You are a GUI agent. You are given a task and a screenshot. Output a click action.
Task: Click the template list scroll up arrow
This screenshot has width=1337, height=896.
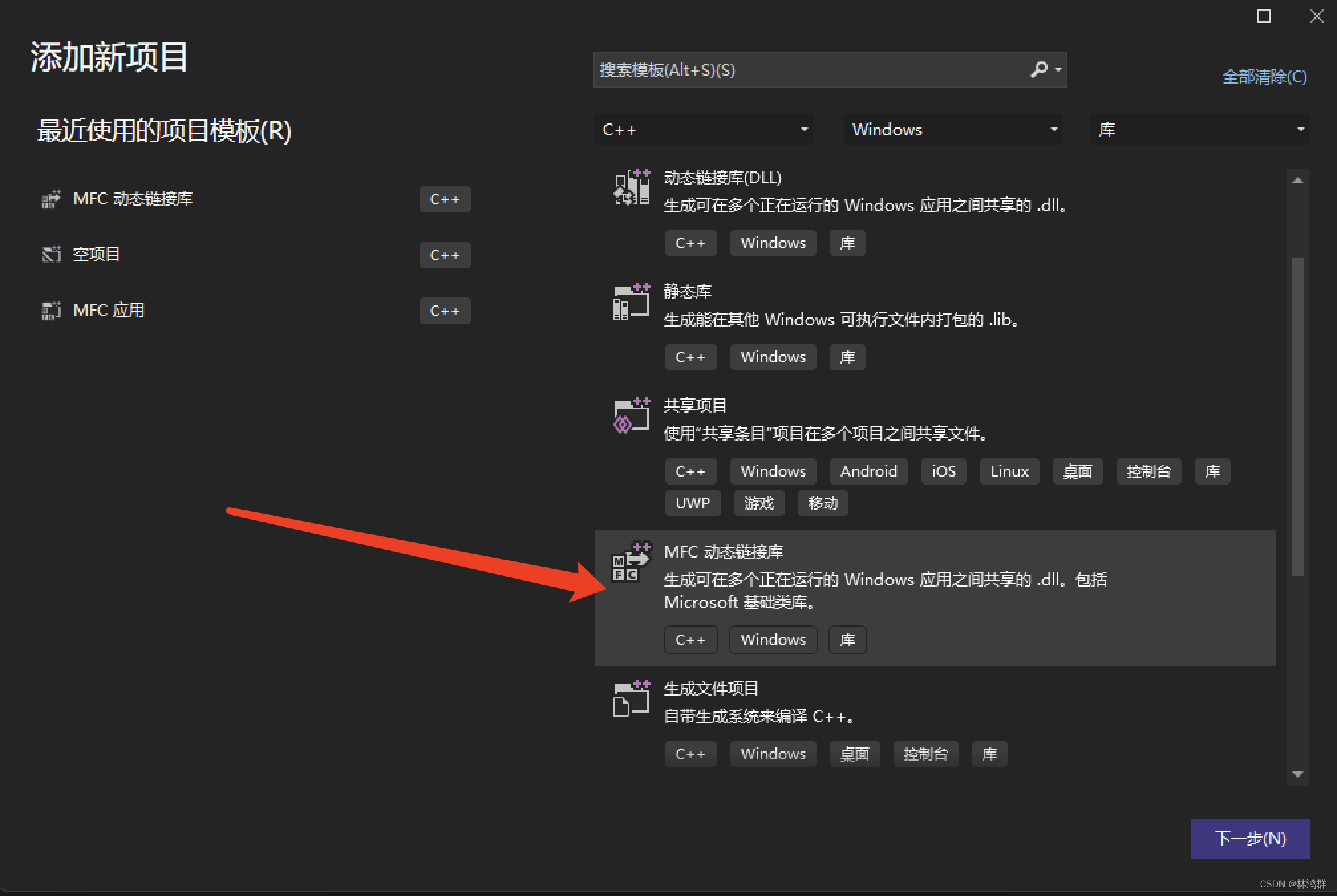(1298, 180)
